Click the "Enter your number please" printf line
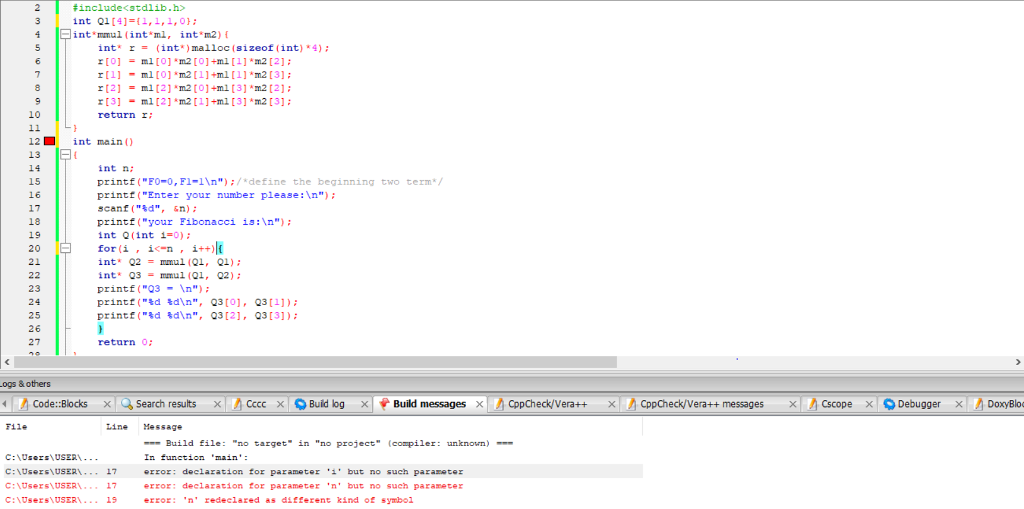 pos(217,195)
